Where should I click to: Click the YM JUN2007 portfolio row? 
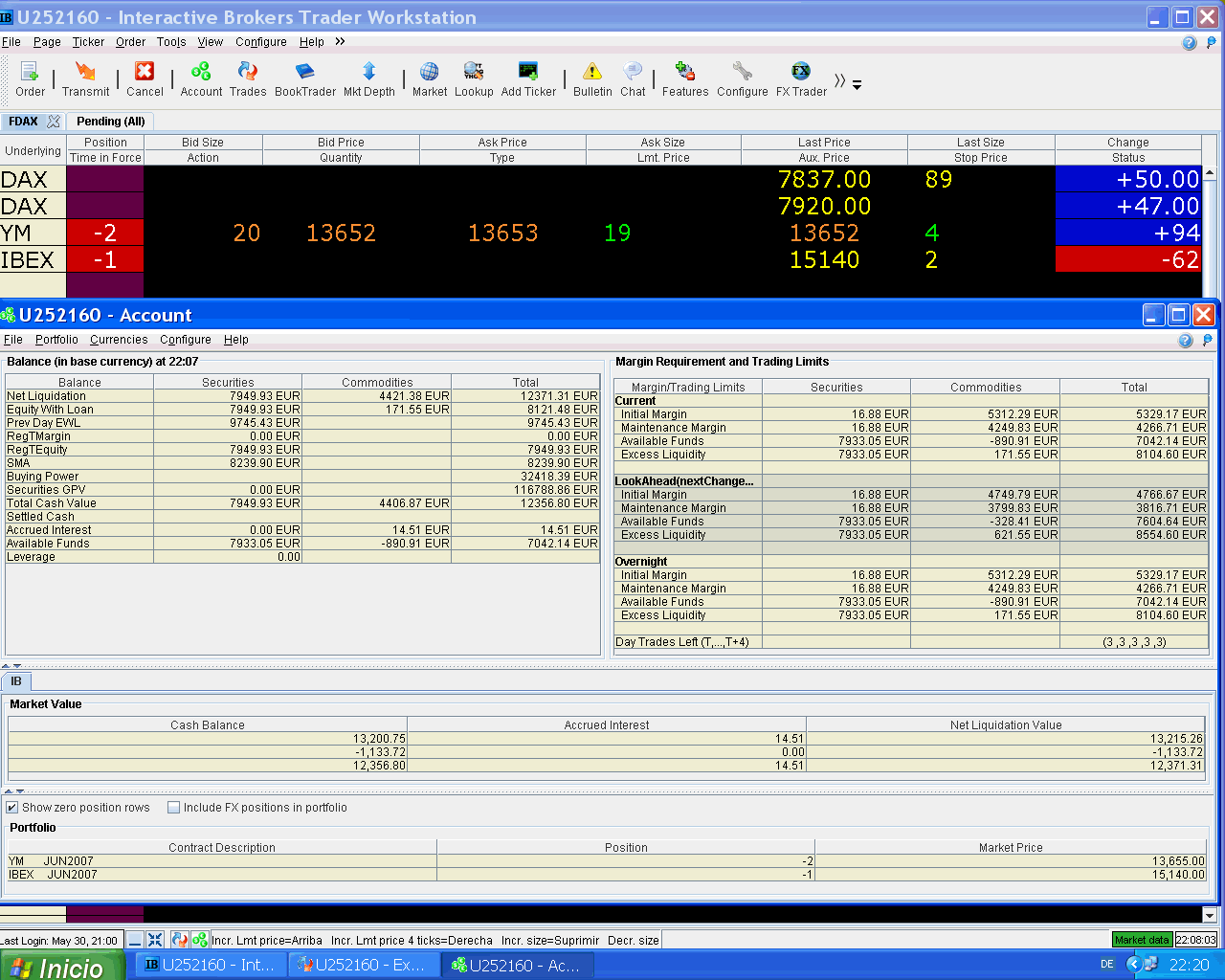[222, 860]
